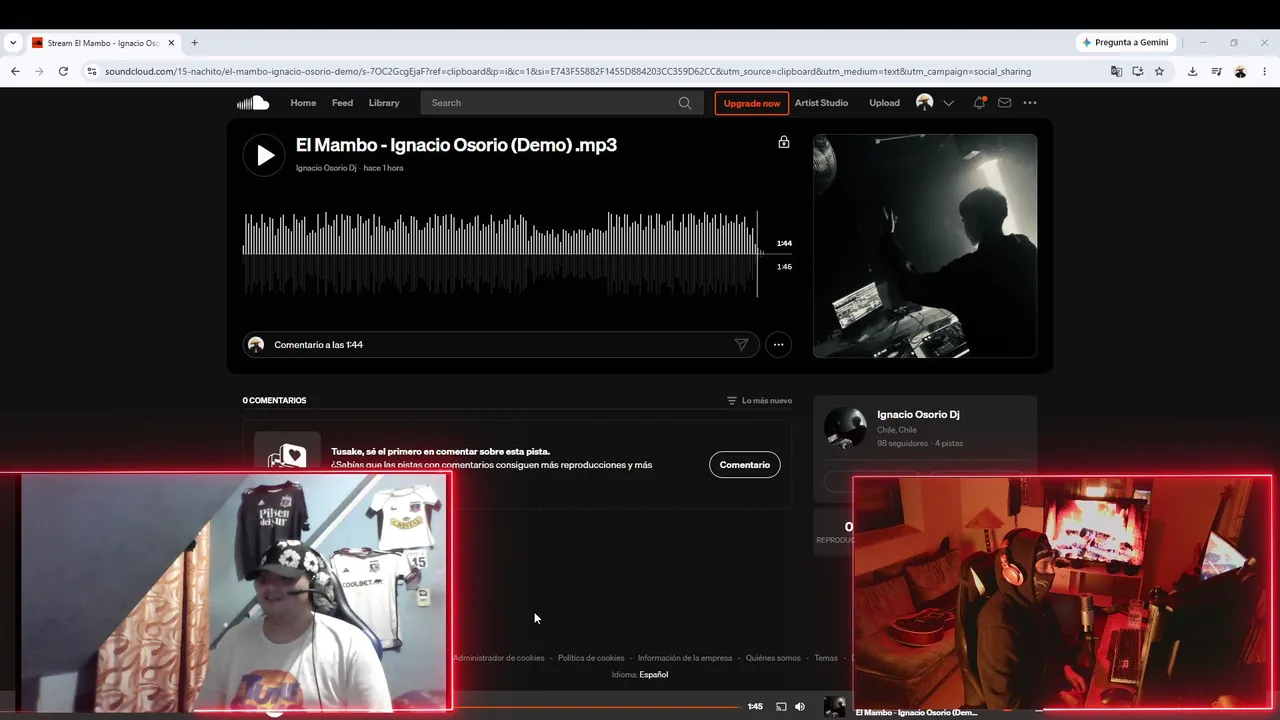Open the Library section
The image size is (1280, 720).
click(384, 103)
